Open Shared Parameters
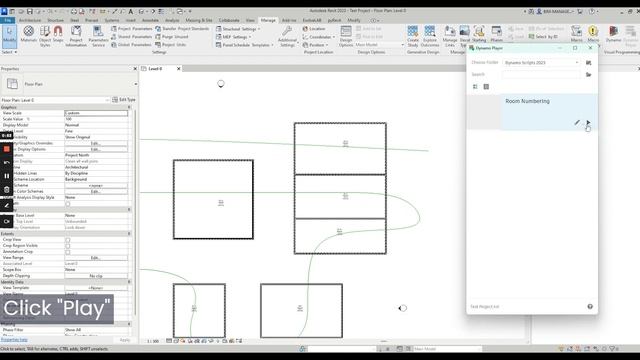Image resolution: width=640 pixels, height=360 pixels. pos(131,37)
